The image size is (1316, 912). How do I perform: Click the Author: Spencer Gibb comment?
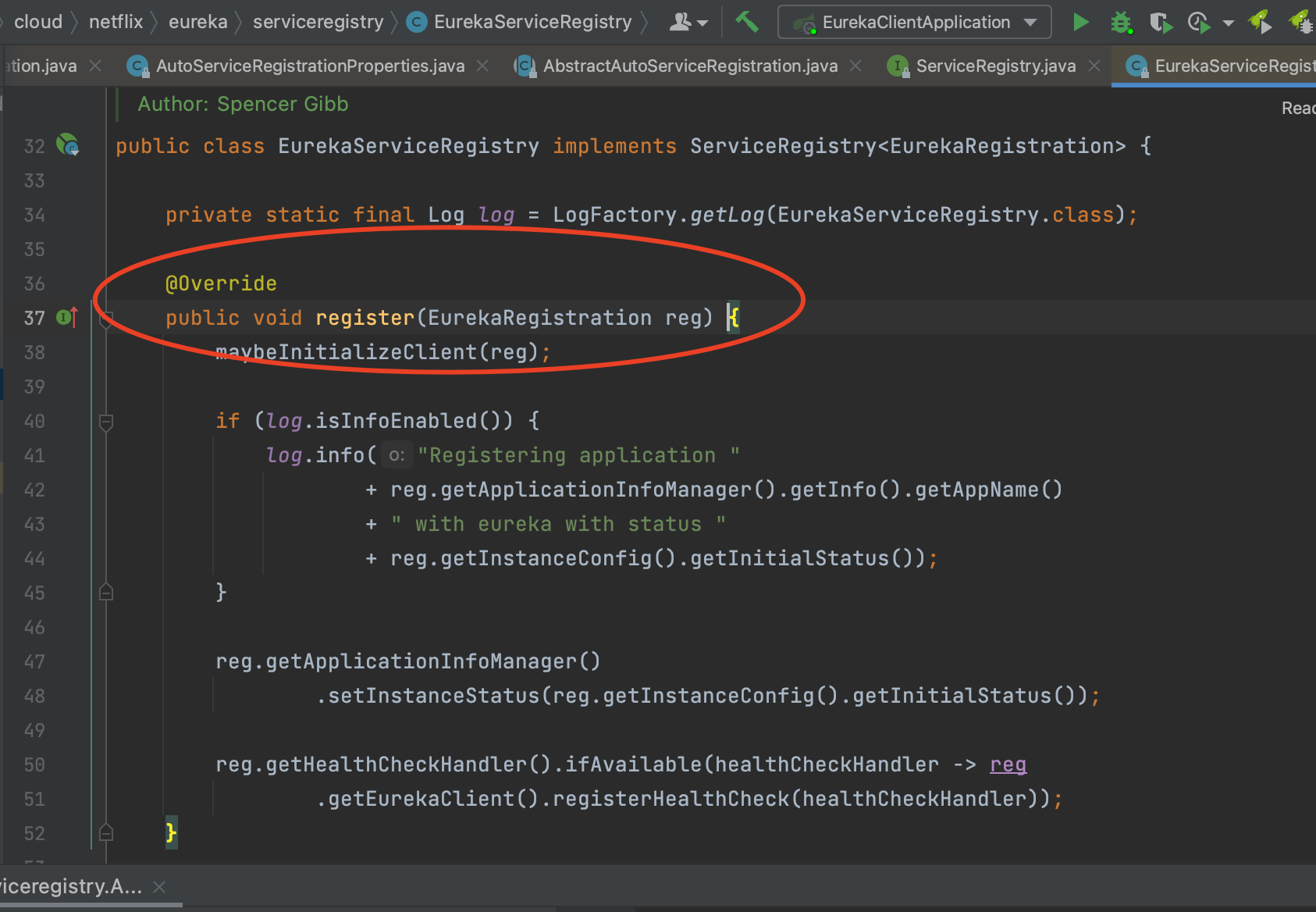pyautogui.click(x=243, y=104)
